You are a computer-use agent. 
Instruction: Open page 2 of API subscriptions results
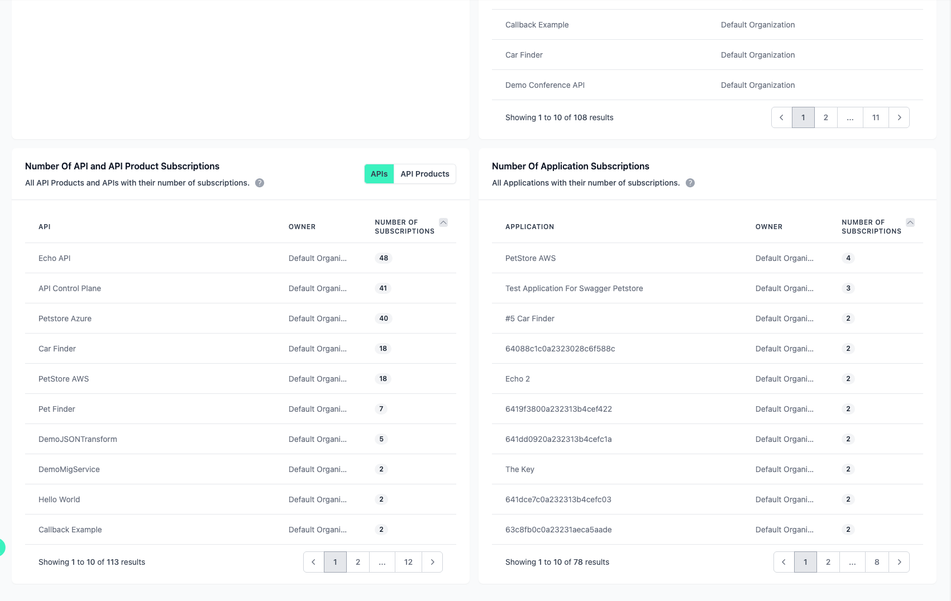coord(358,562)
